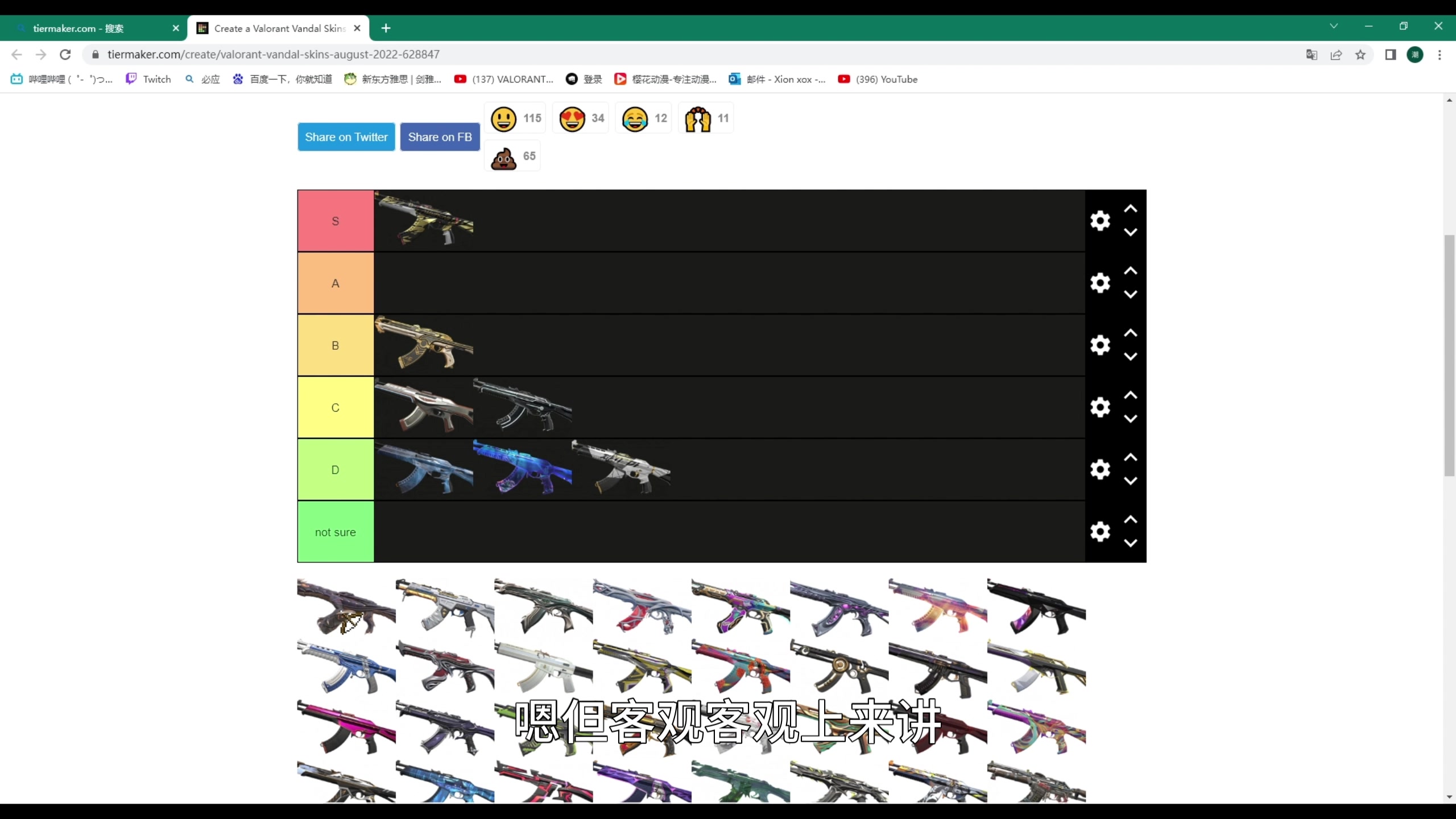
Task: Click the 😍 emoji reaction button
Action: (x=572, y=118)
